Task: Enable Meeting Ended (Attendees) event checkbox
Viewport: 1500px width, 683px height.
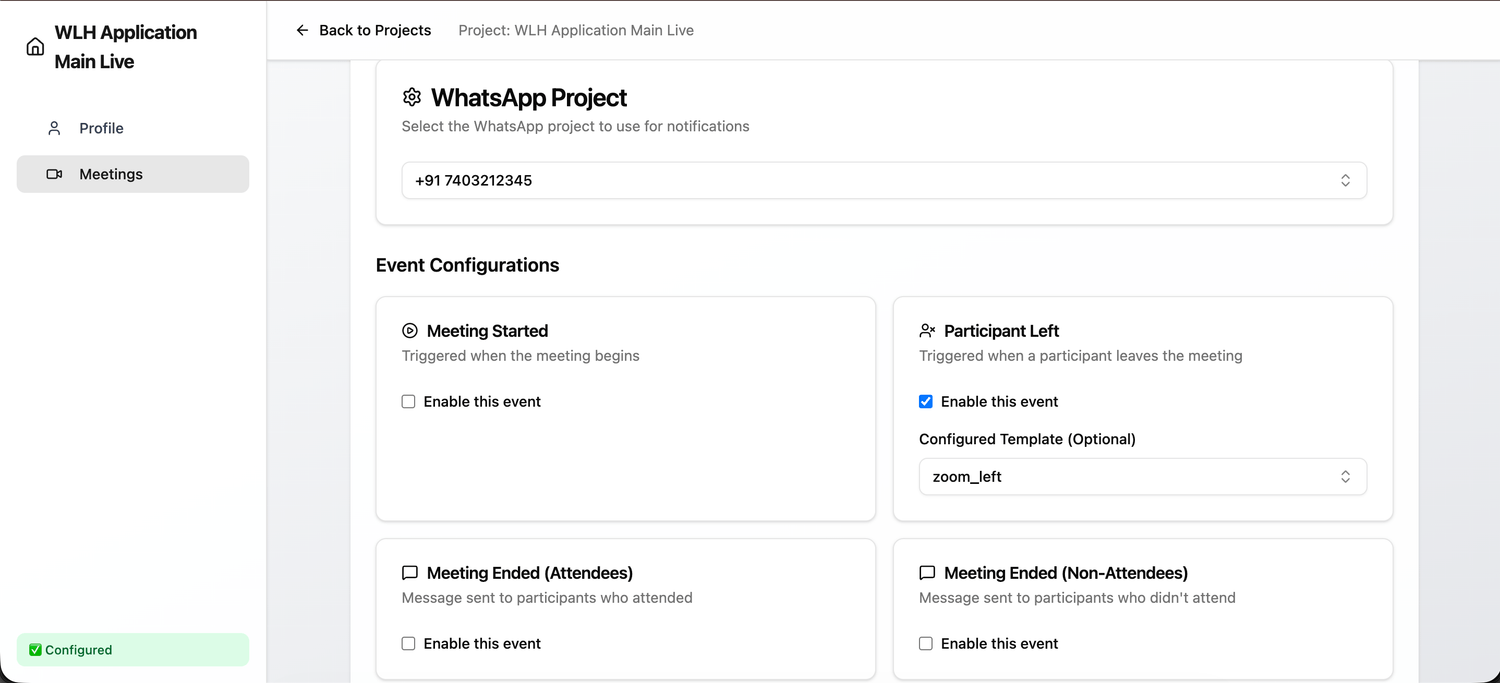Action: click(409, 644)
